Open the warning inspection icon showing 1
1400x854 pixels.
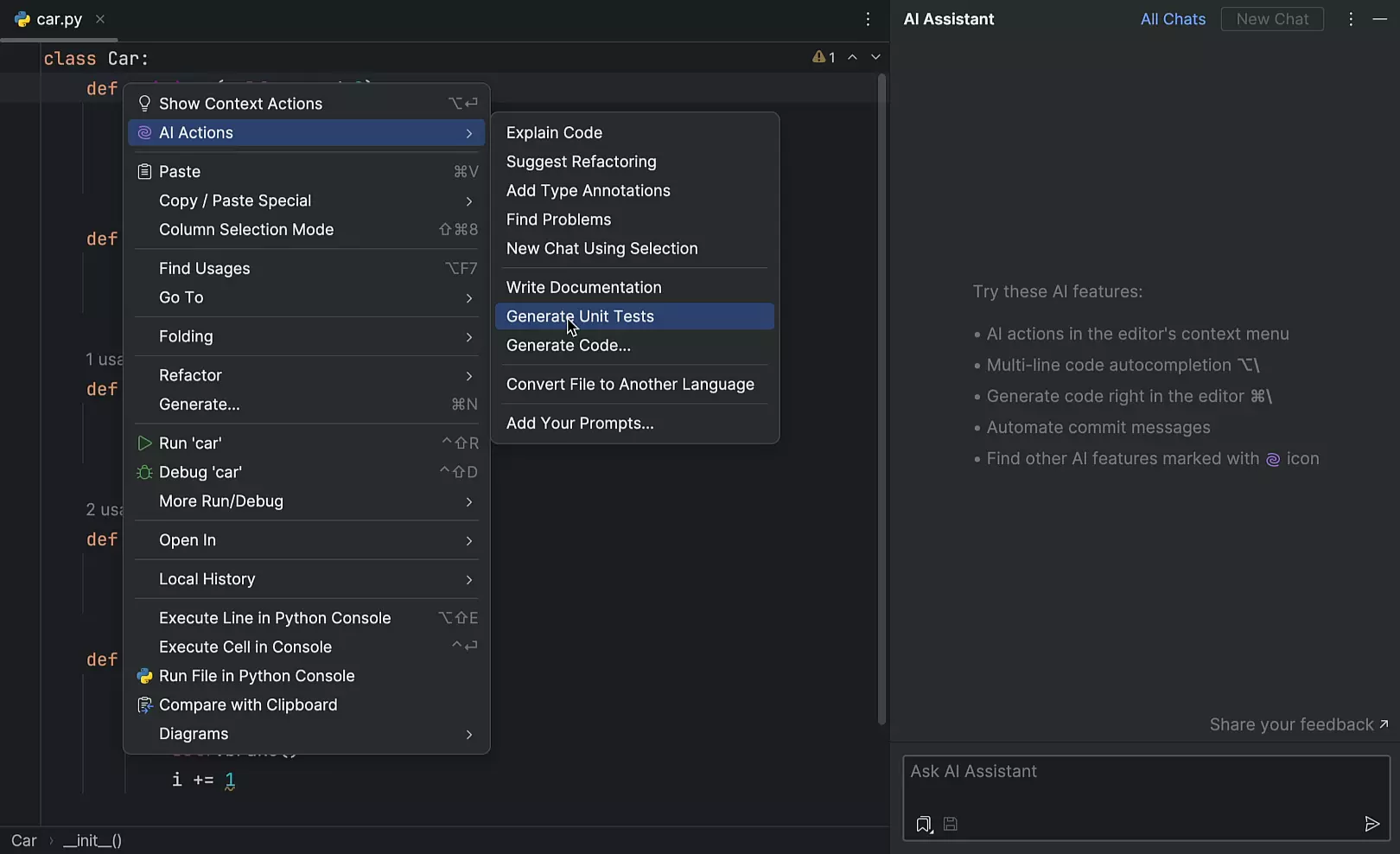[x=820, y=57]
